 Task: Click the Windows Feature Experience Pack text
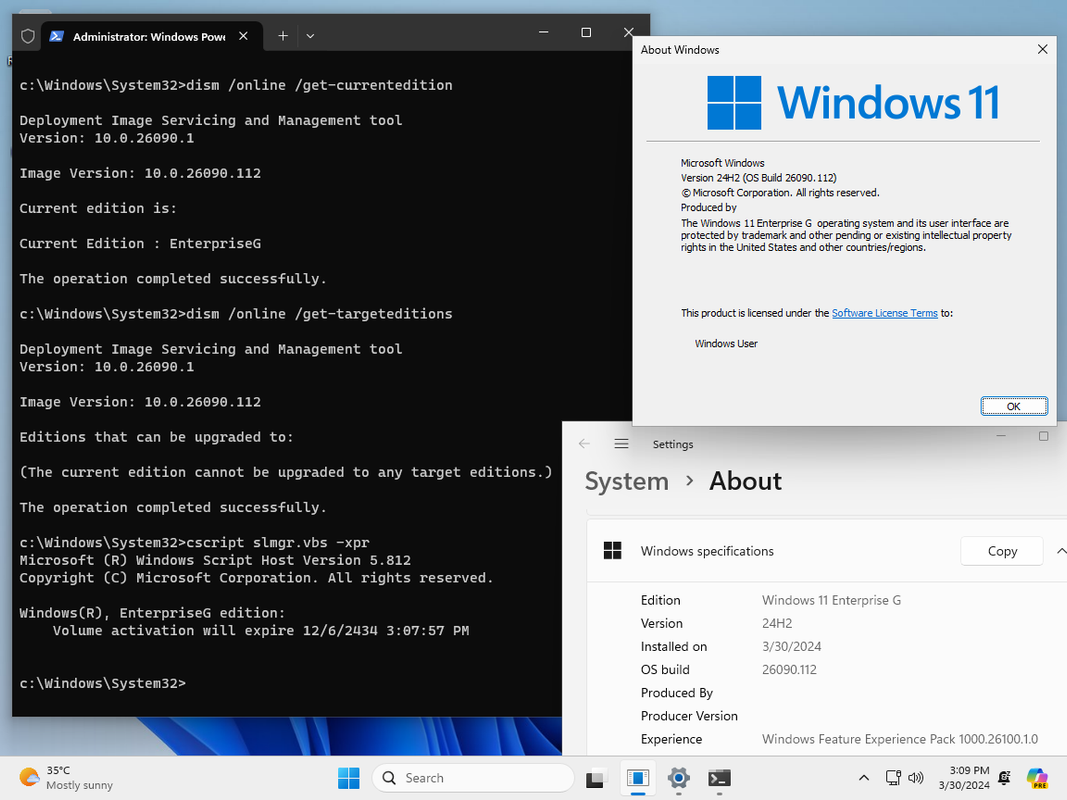900,739
